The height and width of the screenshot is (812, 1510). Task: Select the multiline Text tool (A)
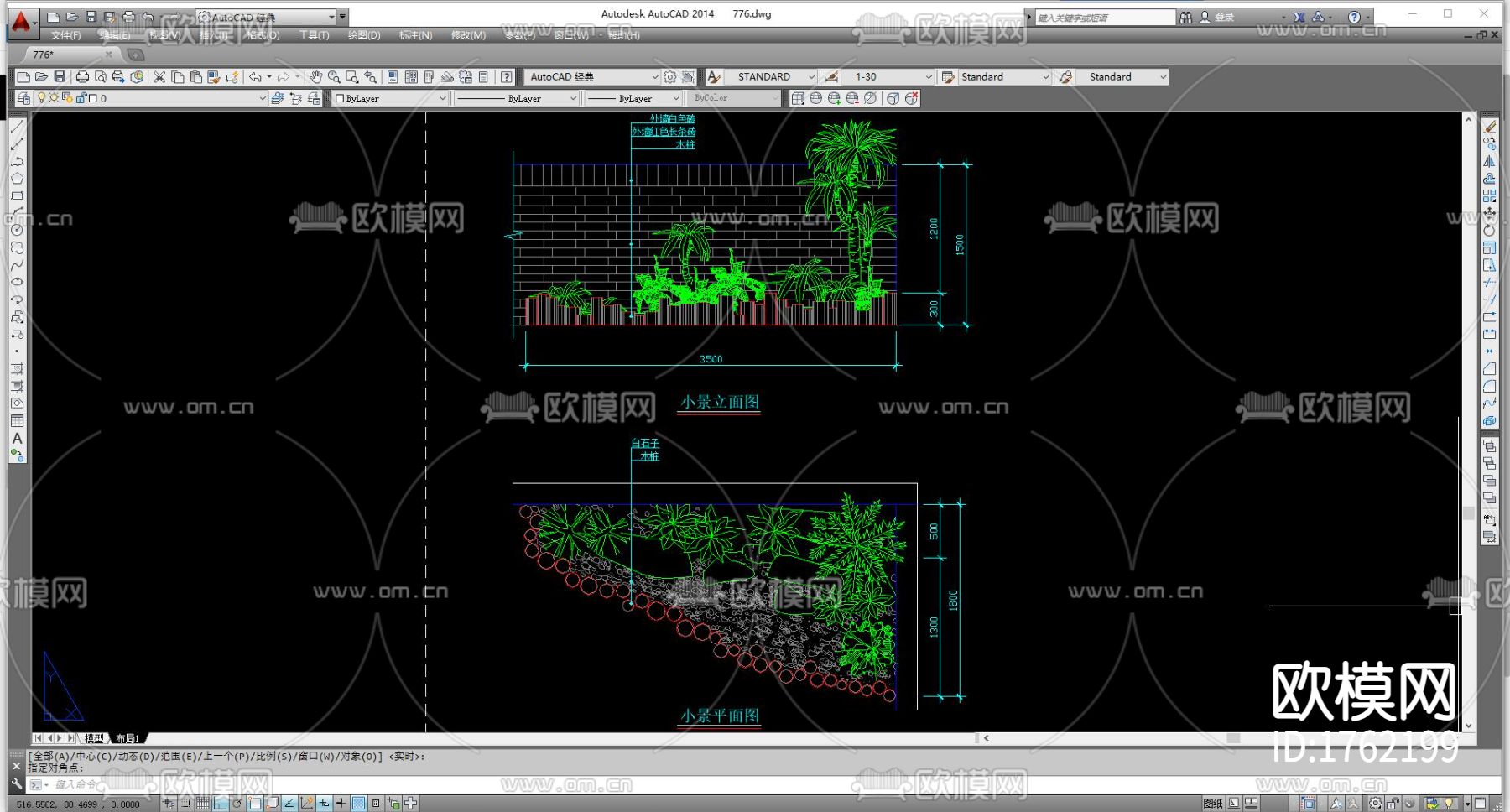pos(17,438)
